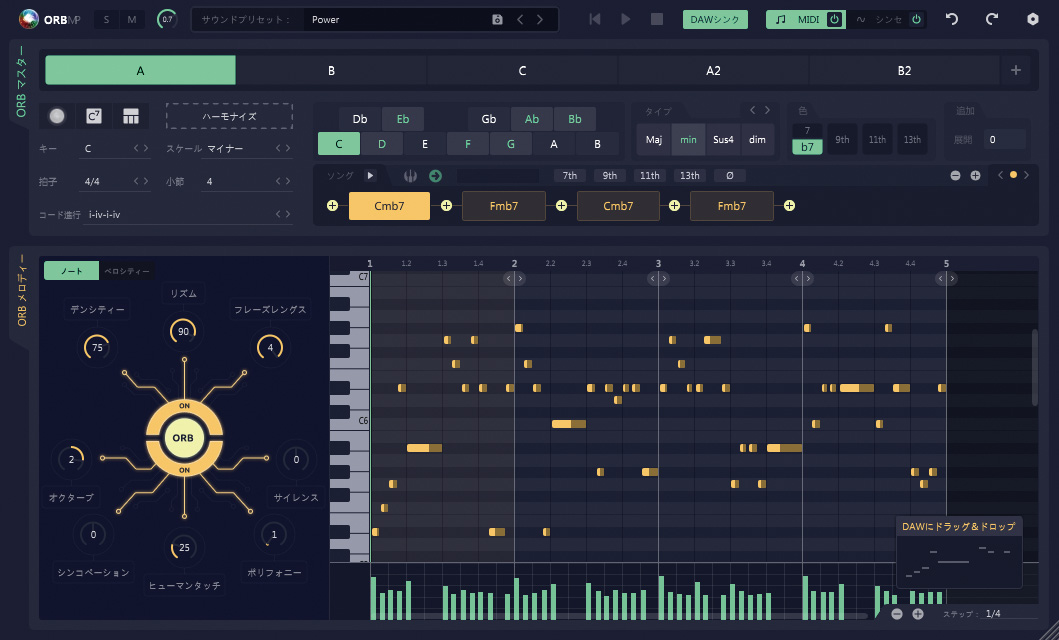1059x640 pixels.
Task: Change key with arrows next to C
Action: coord(140,149)
